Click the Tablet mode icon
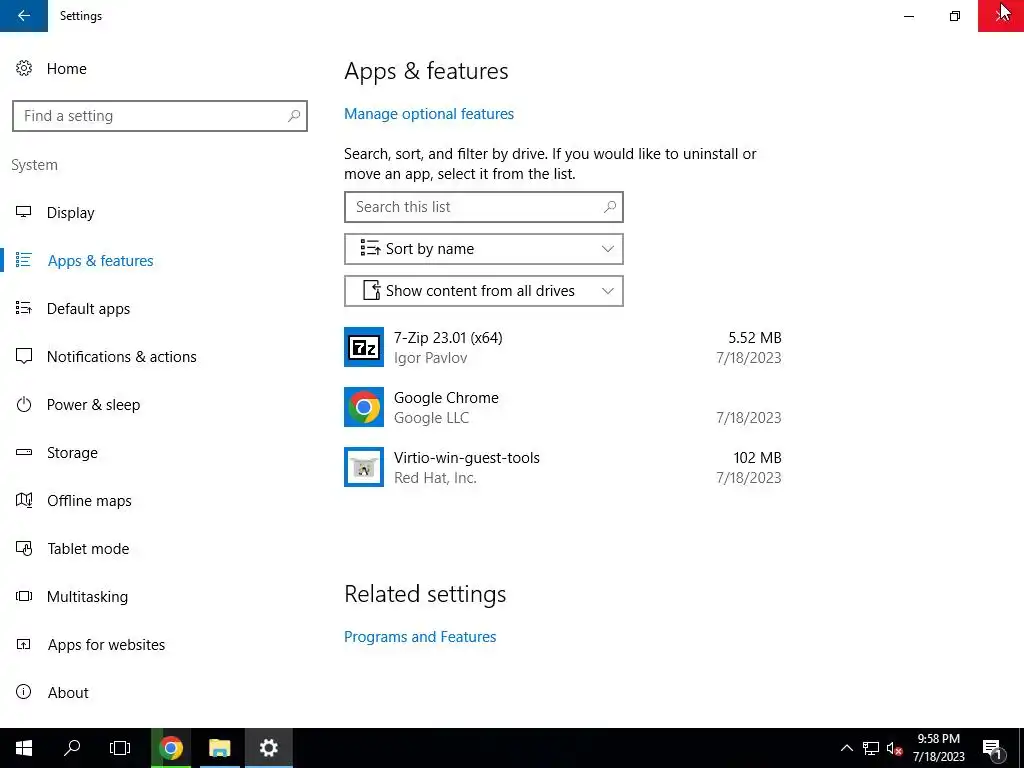 click(24, 549)
